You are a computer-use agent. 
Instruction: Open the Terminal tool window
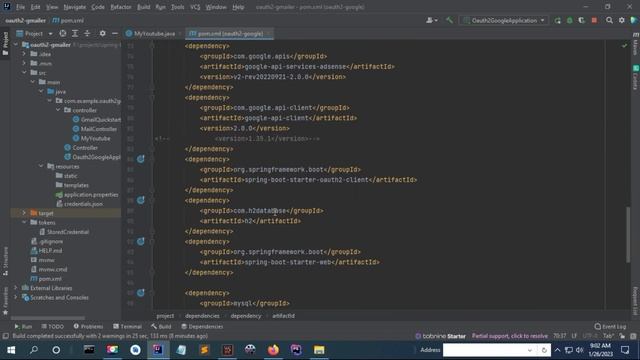127,327
